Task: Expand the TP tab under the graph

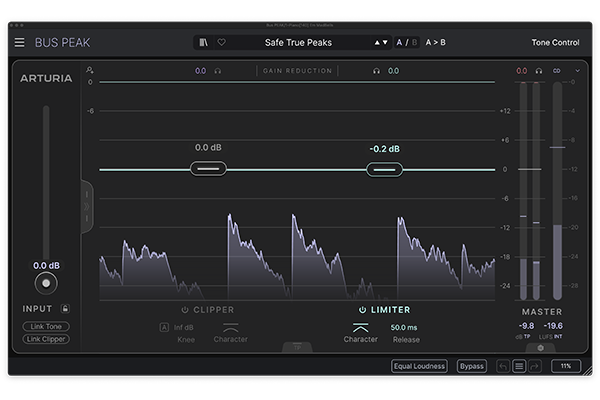Action: (297, 347)
